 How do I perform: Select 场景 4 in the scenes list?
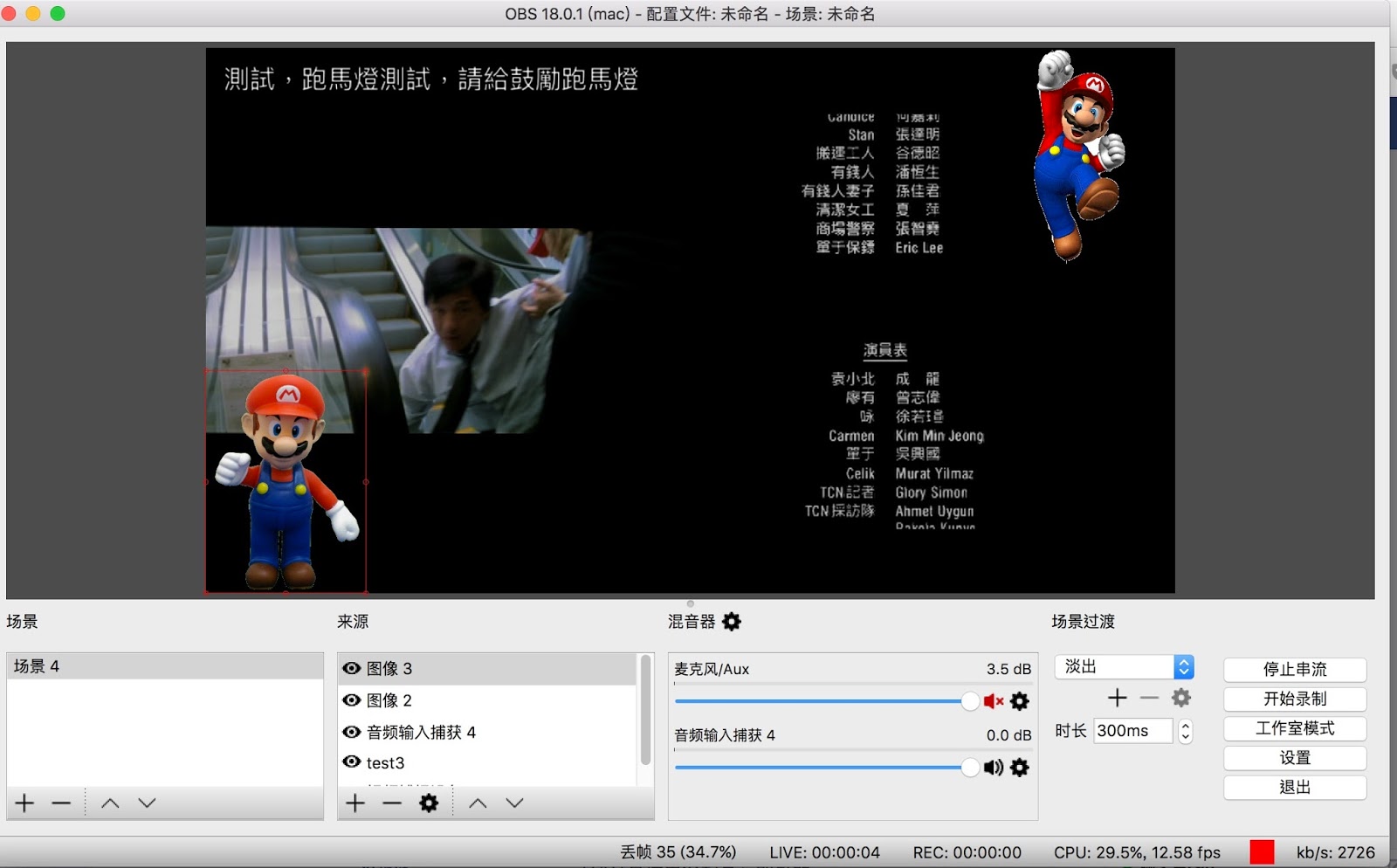pos(165,666)
